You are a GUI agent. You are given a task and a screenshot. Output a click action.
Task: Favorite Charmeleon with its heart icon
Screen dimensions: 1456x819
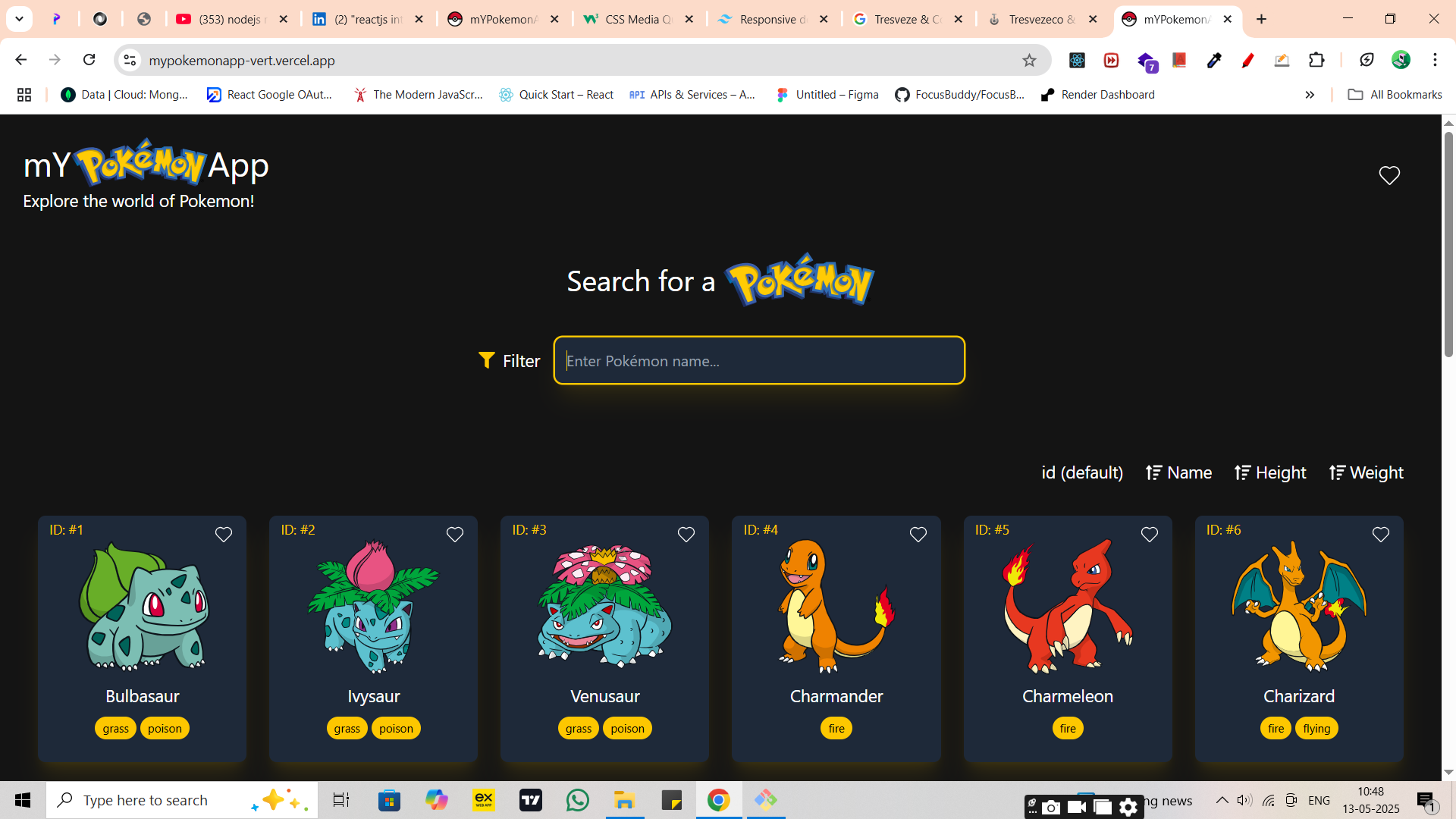(1150, 535)
